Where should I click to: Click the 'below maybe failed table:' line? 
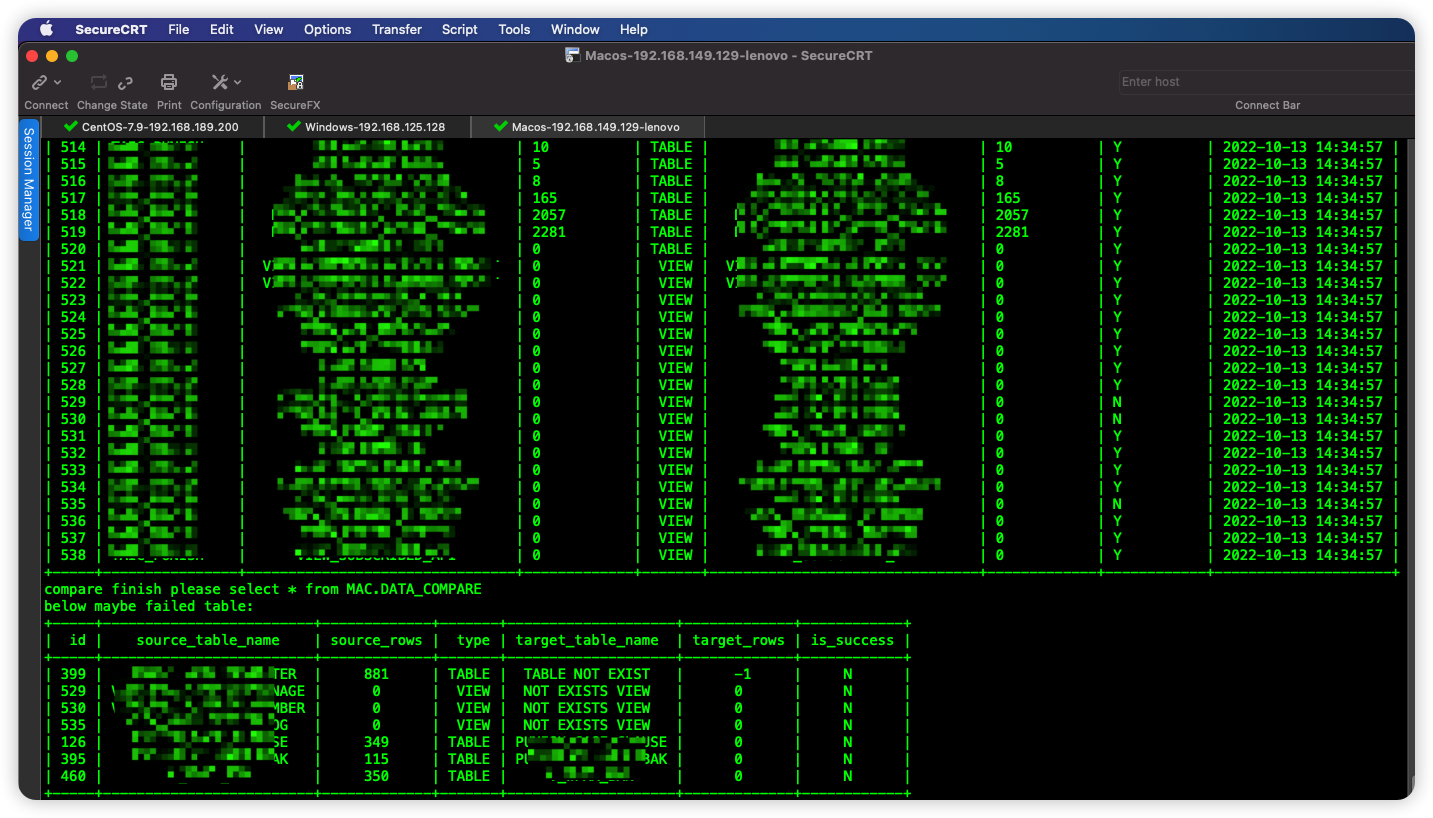[149, 606]
